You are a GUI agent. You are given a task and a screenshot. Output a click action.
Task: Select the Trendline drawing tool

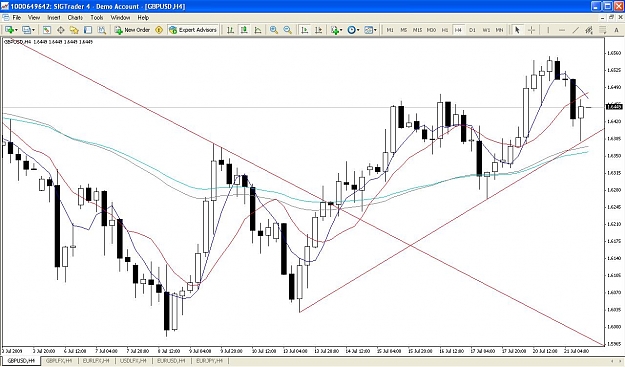[x=576, y=30]
